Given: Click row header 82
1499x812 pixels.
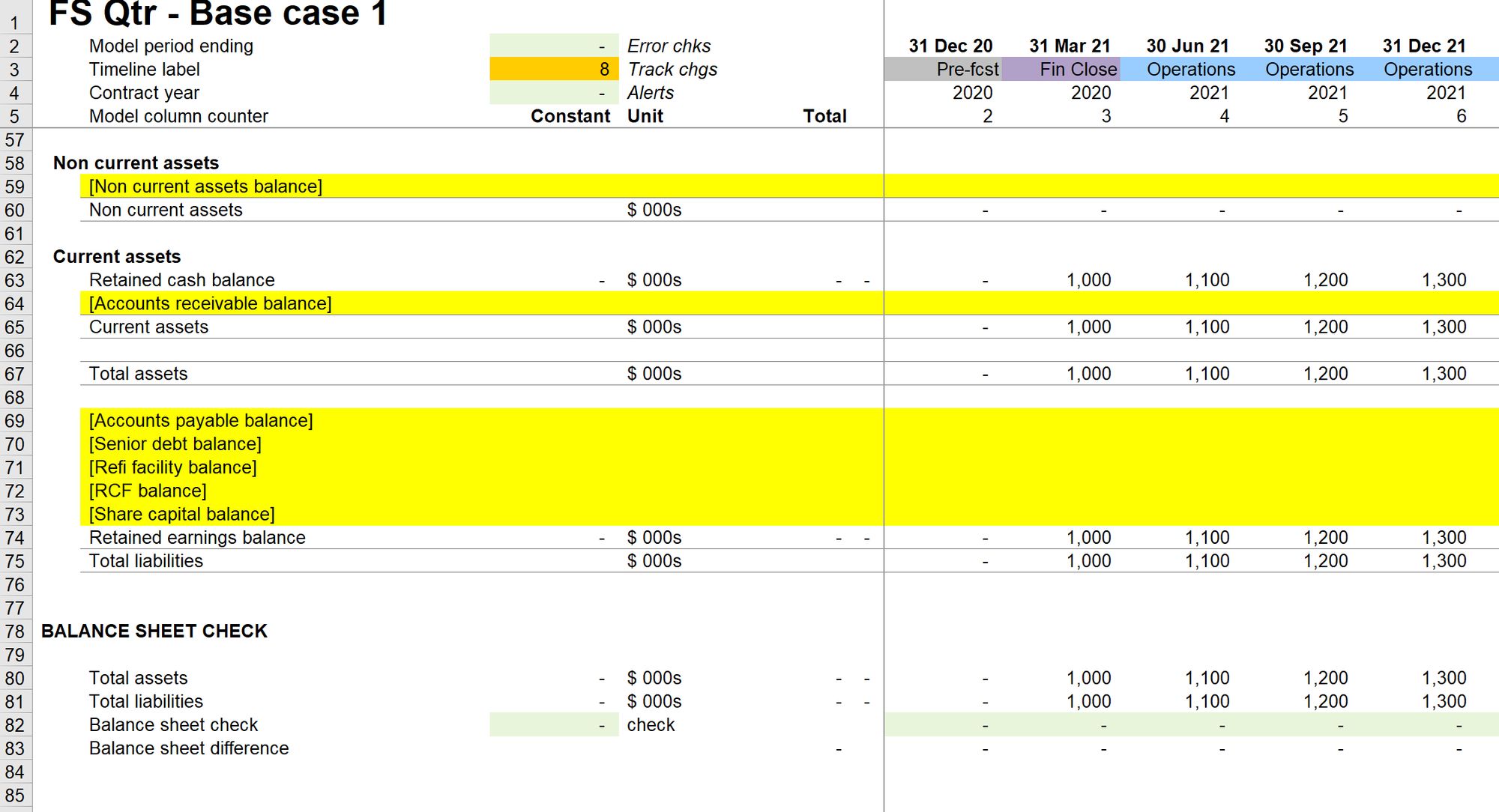Looking at the screenshot, I should coord(15,725).
